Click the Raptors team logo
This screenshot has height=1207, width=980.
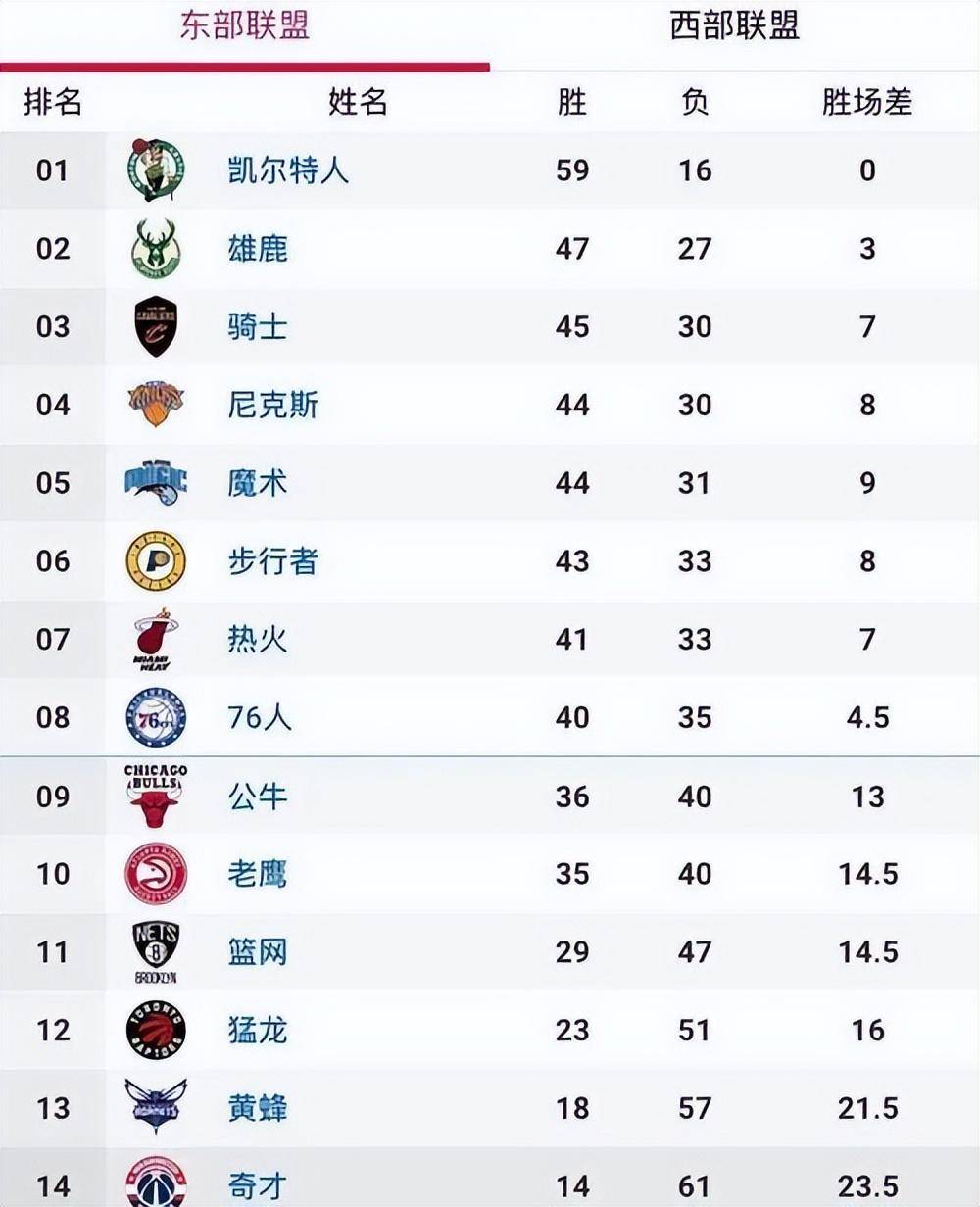click(153, 1030)
